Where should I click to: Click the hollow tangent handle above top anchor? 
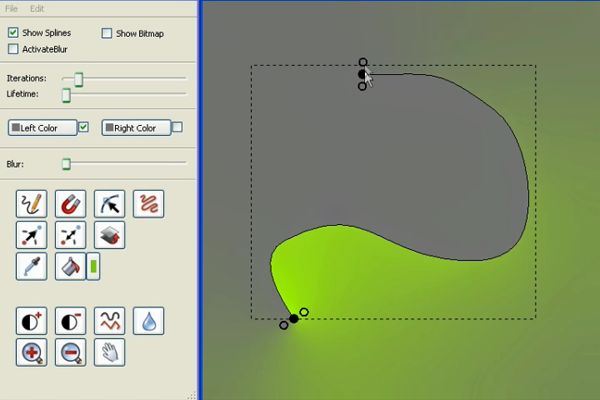pyautogui.click(x=363, y=62)
